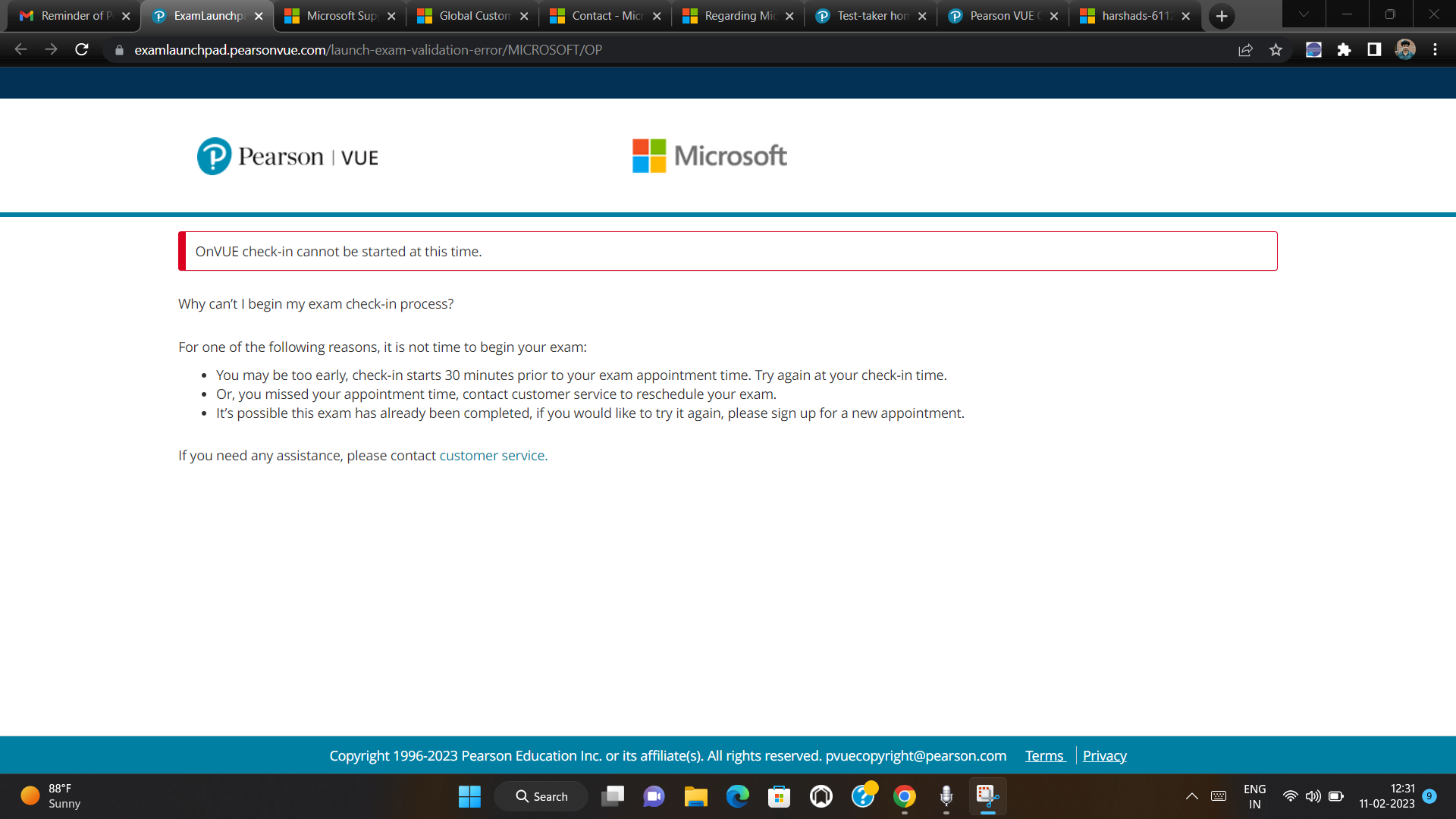Click the 'you missed your appointment' bullet
The width and height of the screenshot is (1456, 819).
pyautogui.click(x=496, y=394)
